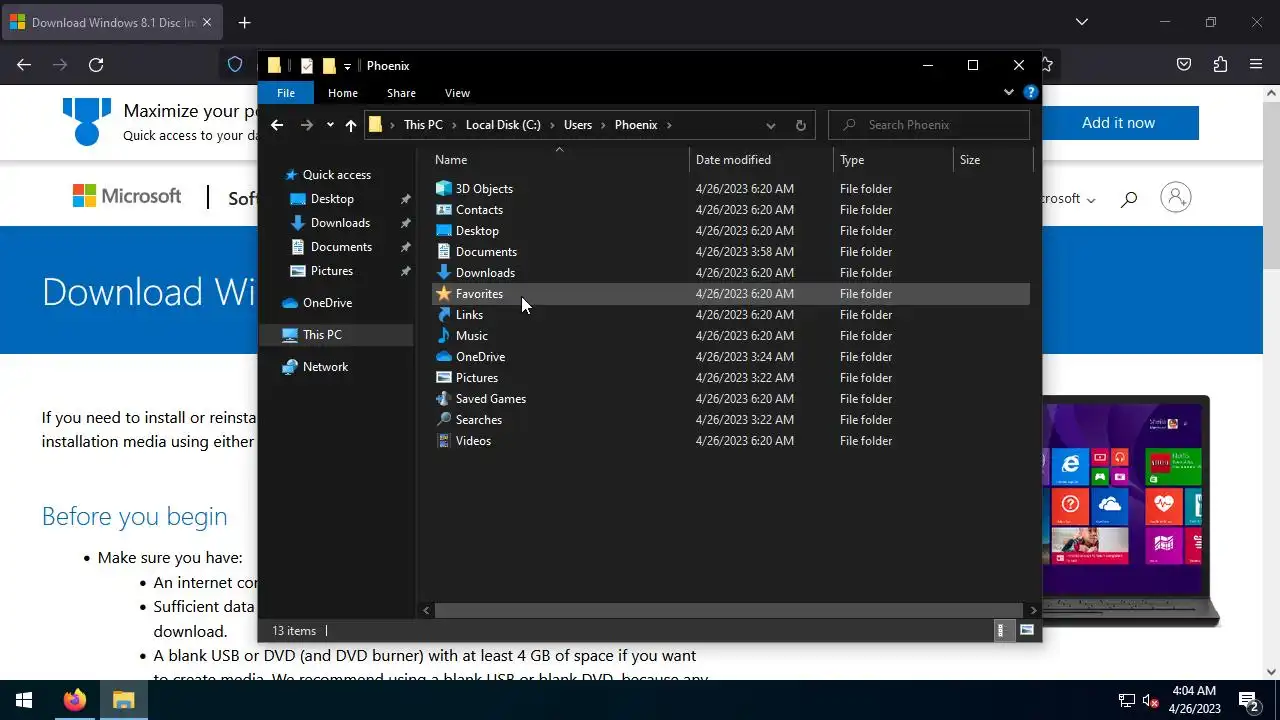This screenshot has width=1280, height=720.
Task: Click the horizontal scrollbar right arrow
Action: tap(1034, 610)
